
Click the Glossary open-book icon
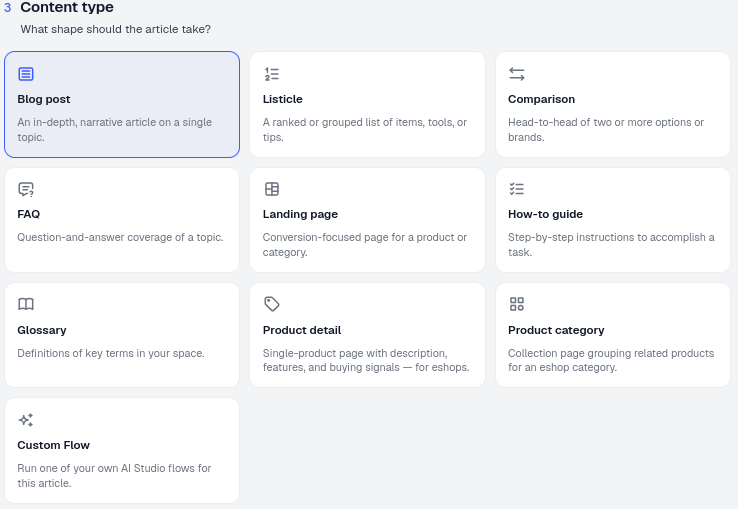pos(26,304)
